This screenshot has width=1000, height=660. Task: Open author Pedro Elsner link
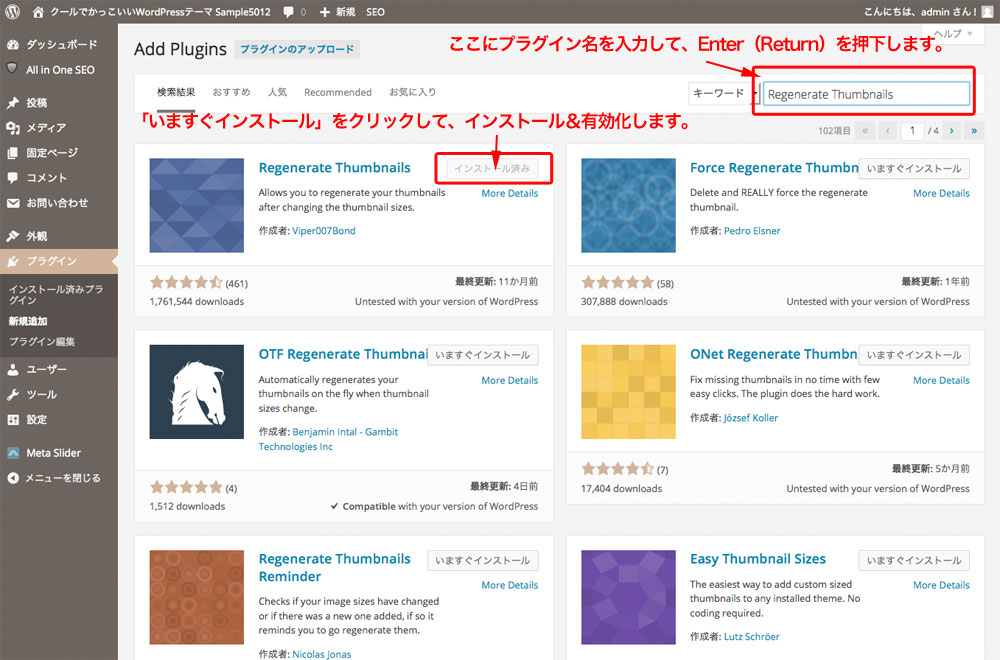click(x=752, y=231)
